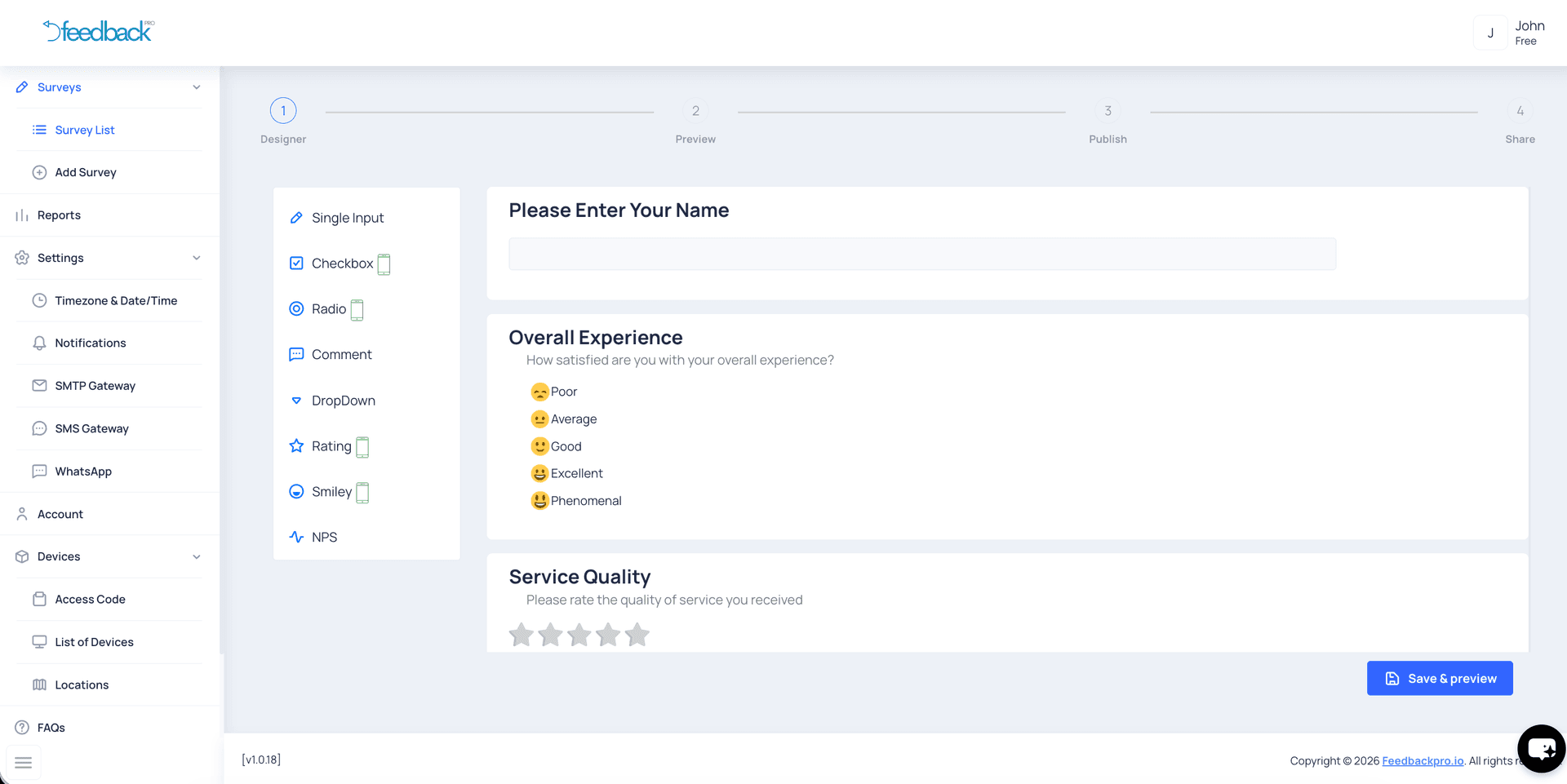Select the Rating question type

coord(331,445)
